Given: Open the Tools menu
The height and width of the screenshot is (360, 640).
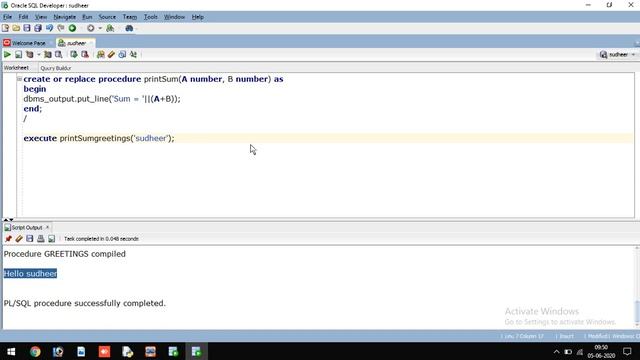Looking at the screenshot, I should point(151,17).
